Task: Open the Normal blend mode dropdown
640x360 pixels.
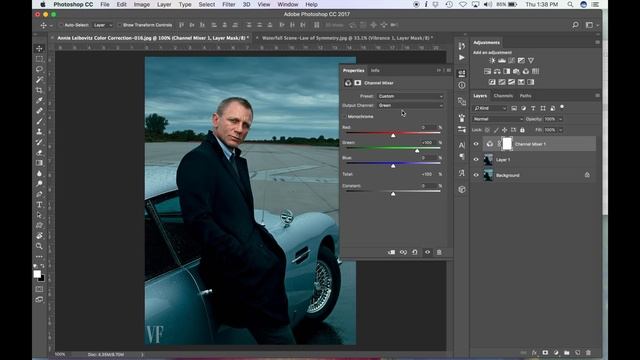Action: (498, 119)
